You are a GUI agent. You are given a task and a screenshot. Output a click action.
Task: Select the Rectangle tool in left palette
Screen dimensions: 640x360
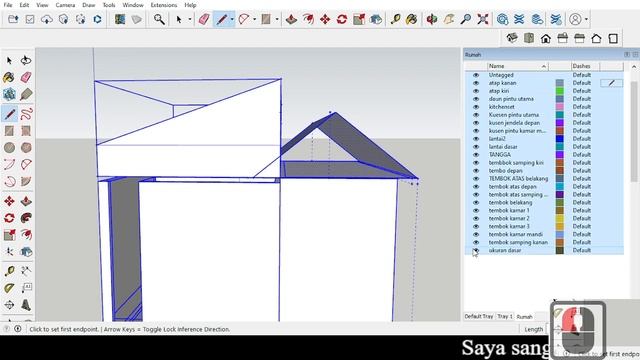click(9, 131)
